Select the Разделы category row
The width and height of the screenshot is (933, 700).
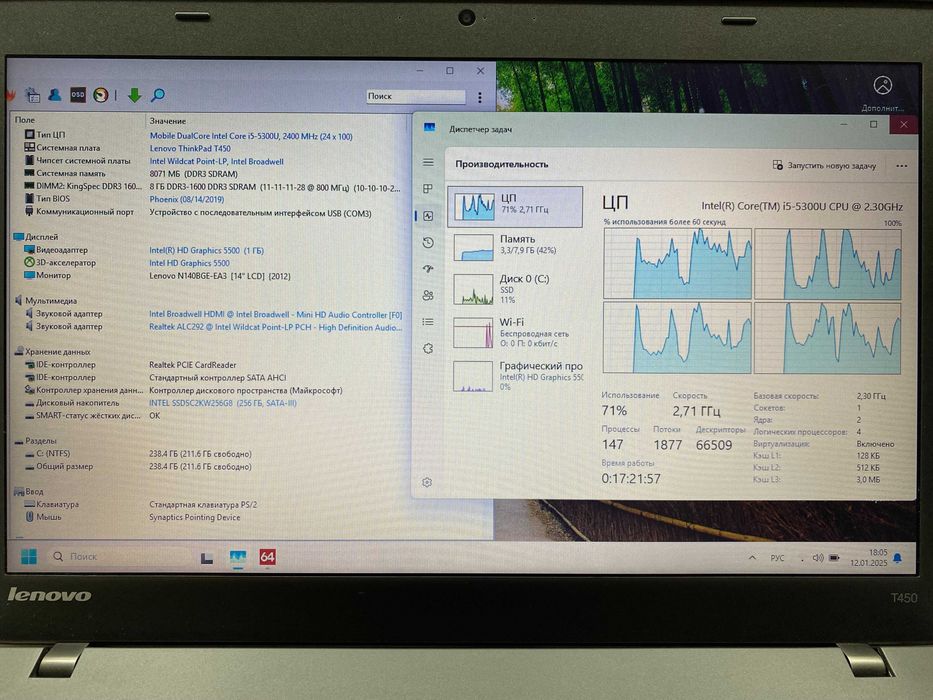[35, 441]
